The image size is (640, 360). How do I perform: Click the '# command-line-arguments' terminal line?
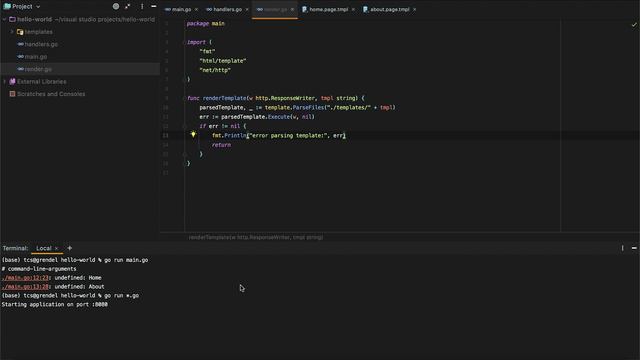(39, 269)
